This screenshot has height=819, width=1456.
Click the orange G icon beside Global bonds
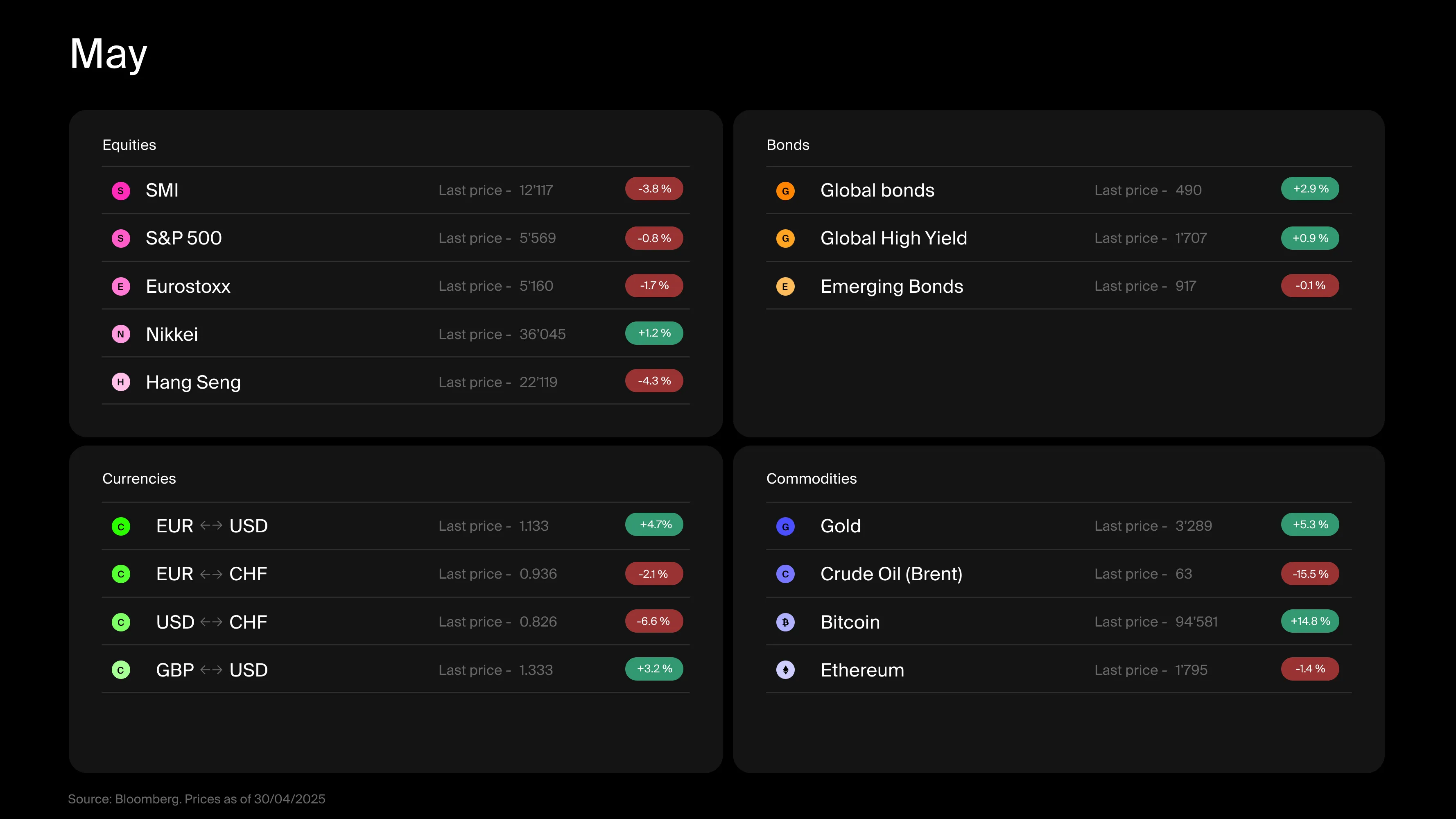tap(785, 190)
